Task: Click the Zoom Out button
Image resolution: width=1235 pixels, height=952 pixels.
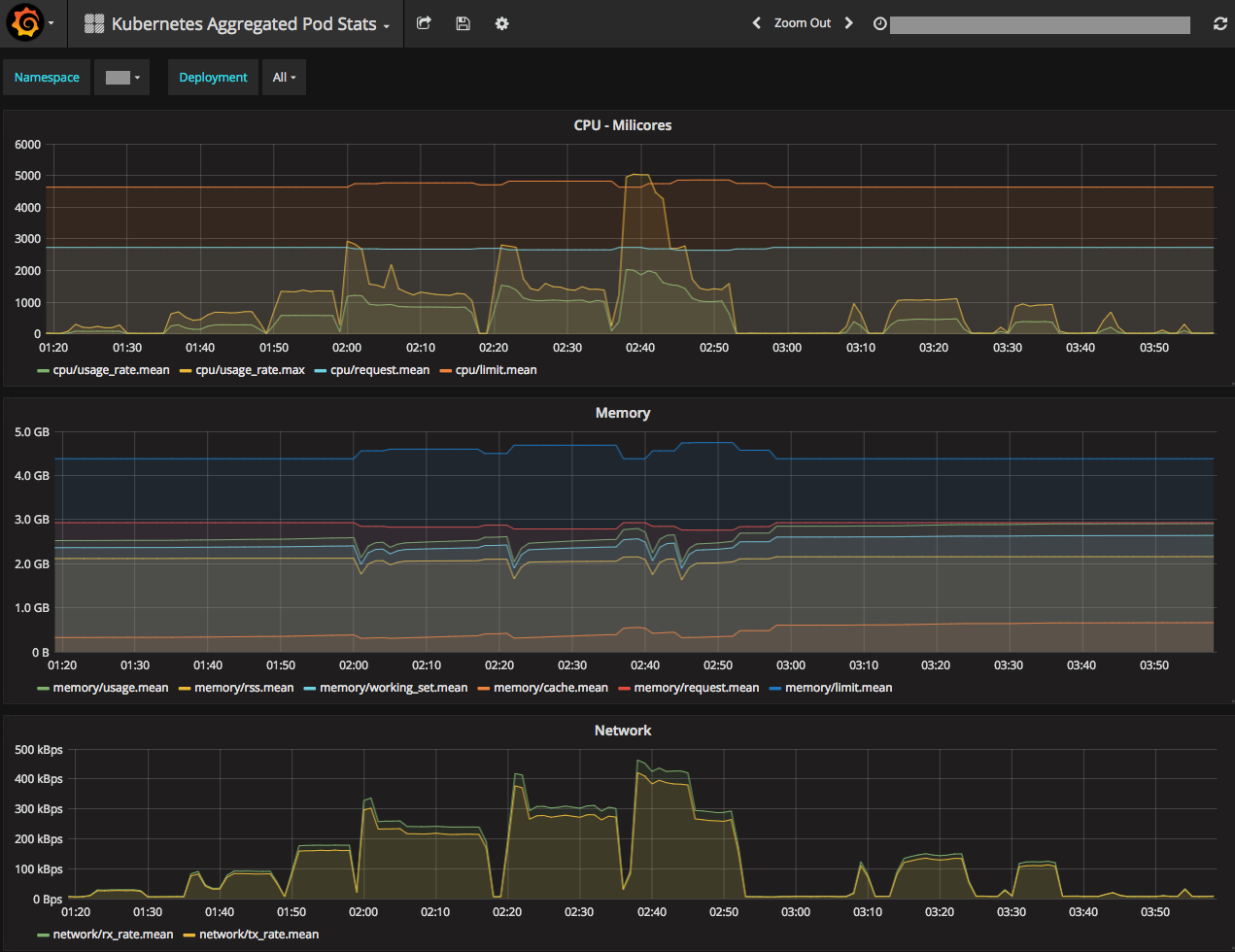Action: (802, 23)
